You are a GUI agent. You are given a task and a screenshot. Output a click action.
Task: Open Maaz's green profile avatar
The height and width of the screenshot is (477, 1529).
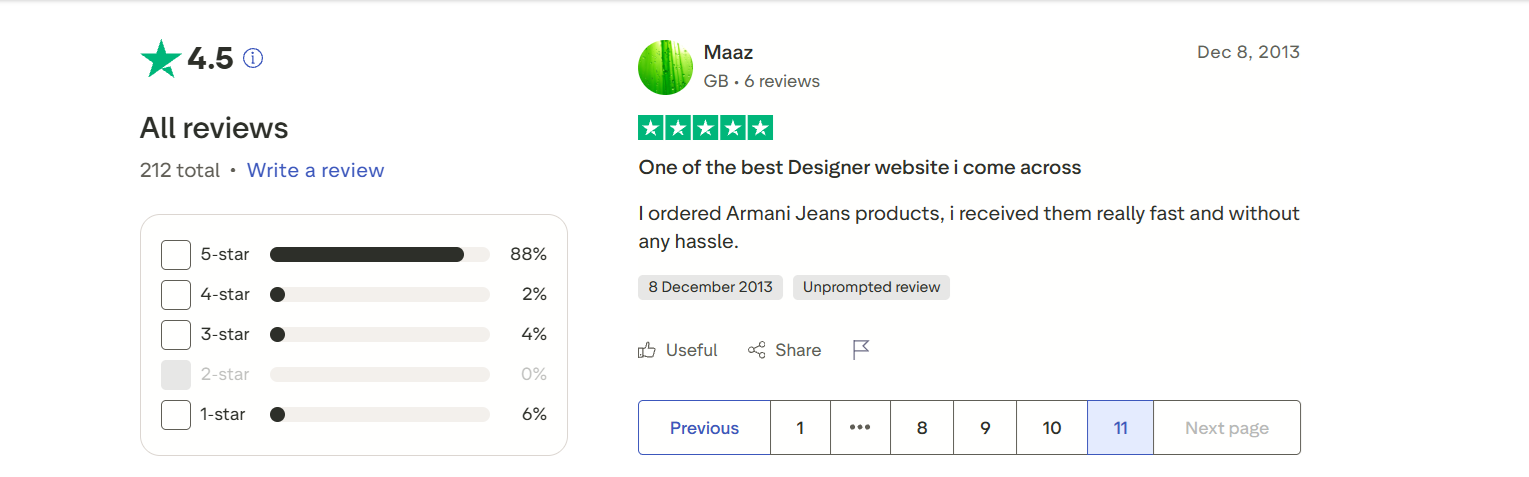666,68
